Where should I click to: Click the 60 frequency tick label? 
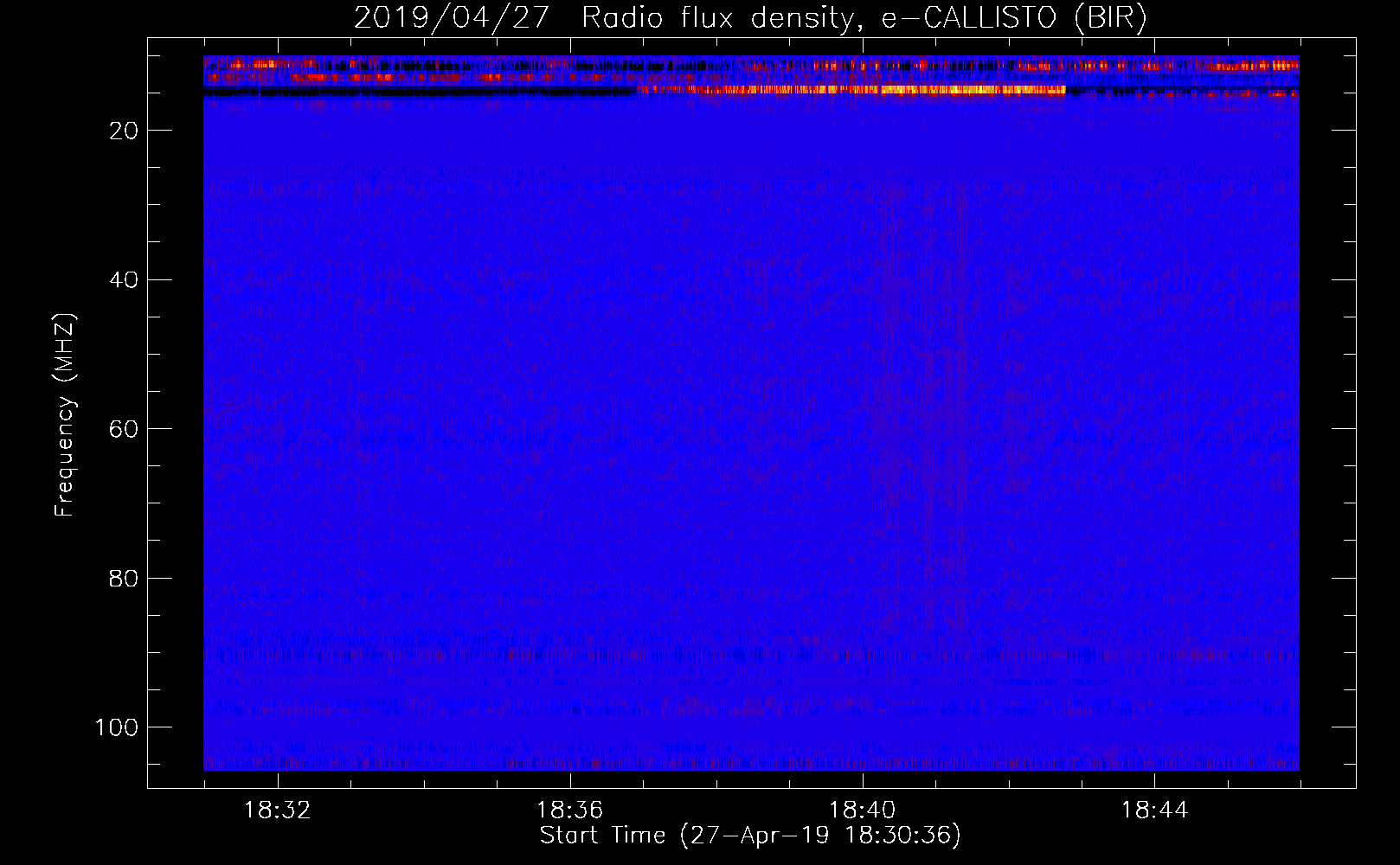[x=124, y=430]
